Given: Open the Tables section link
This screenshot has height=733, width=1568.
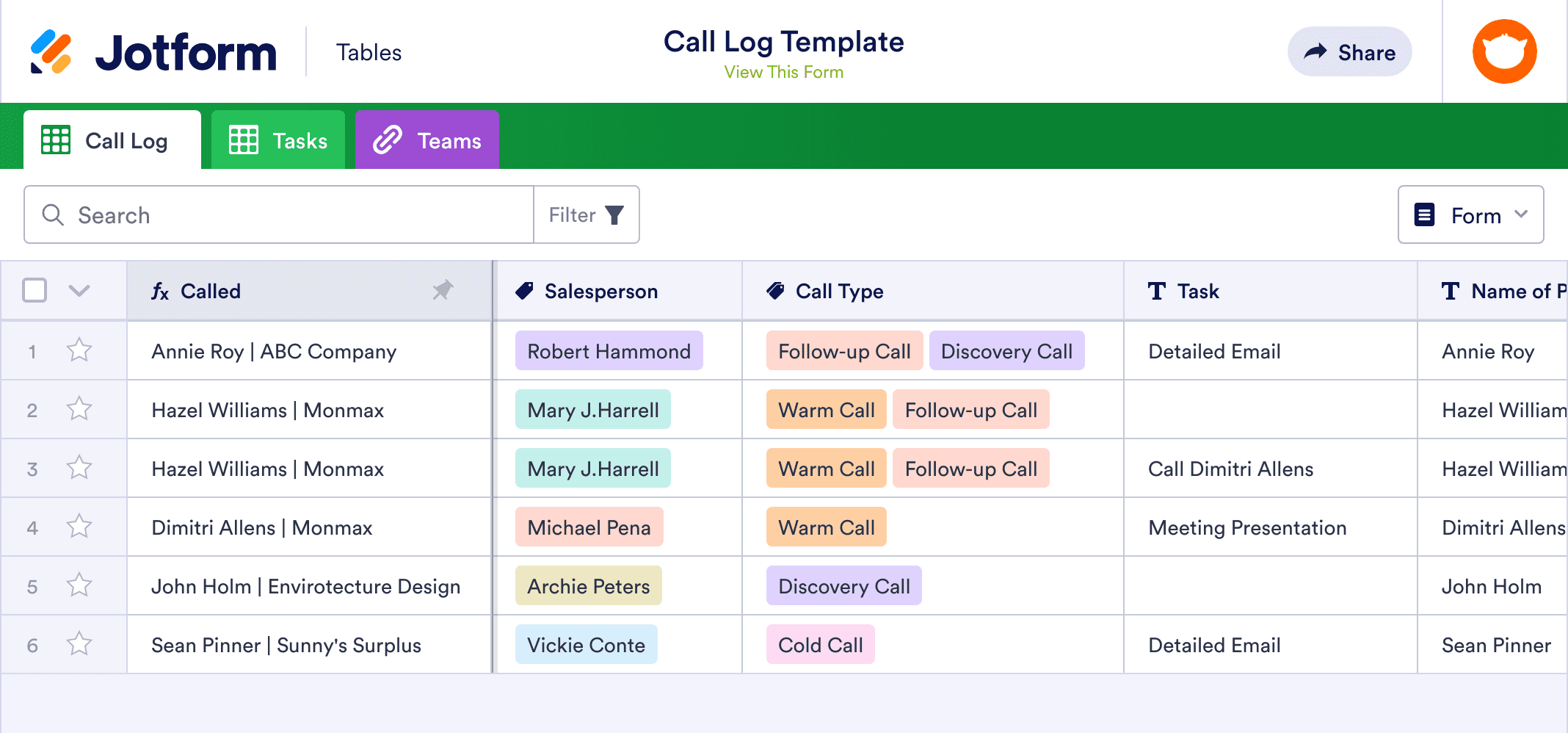Looking at the screenshot, I should pos(369,52).
